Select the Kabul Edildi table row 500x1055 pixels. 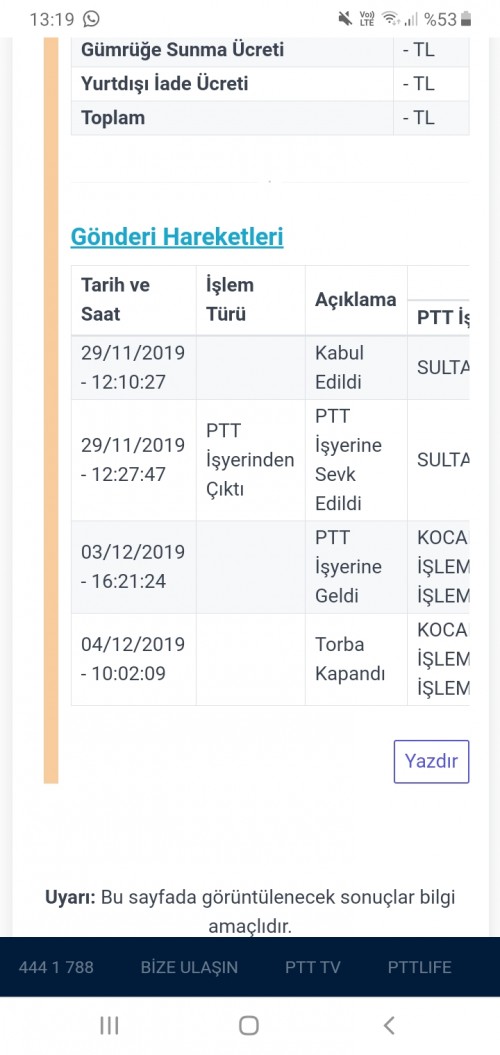pyautogui.click(x=270, y=367)
